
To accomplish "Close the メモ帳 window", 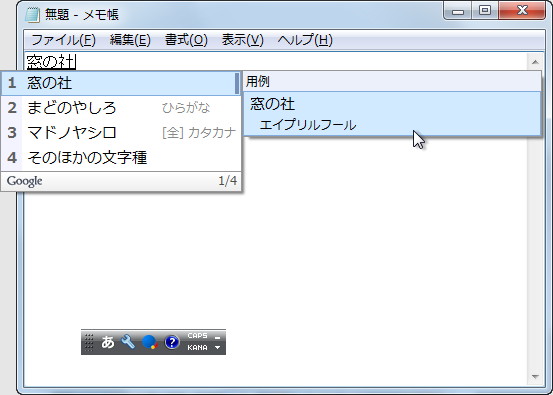I will [x=522, y=11].
